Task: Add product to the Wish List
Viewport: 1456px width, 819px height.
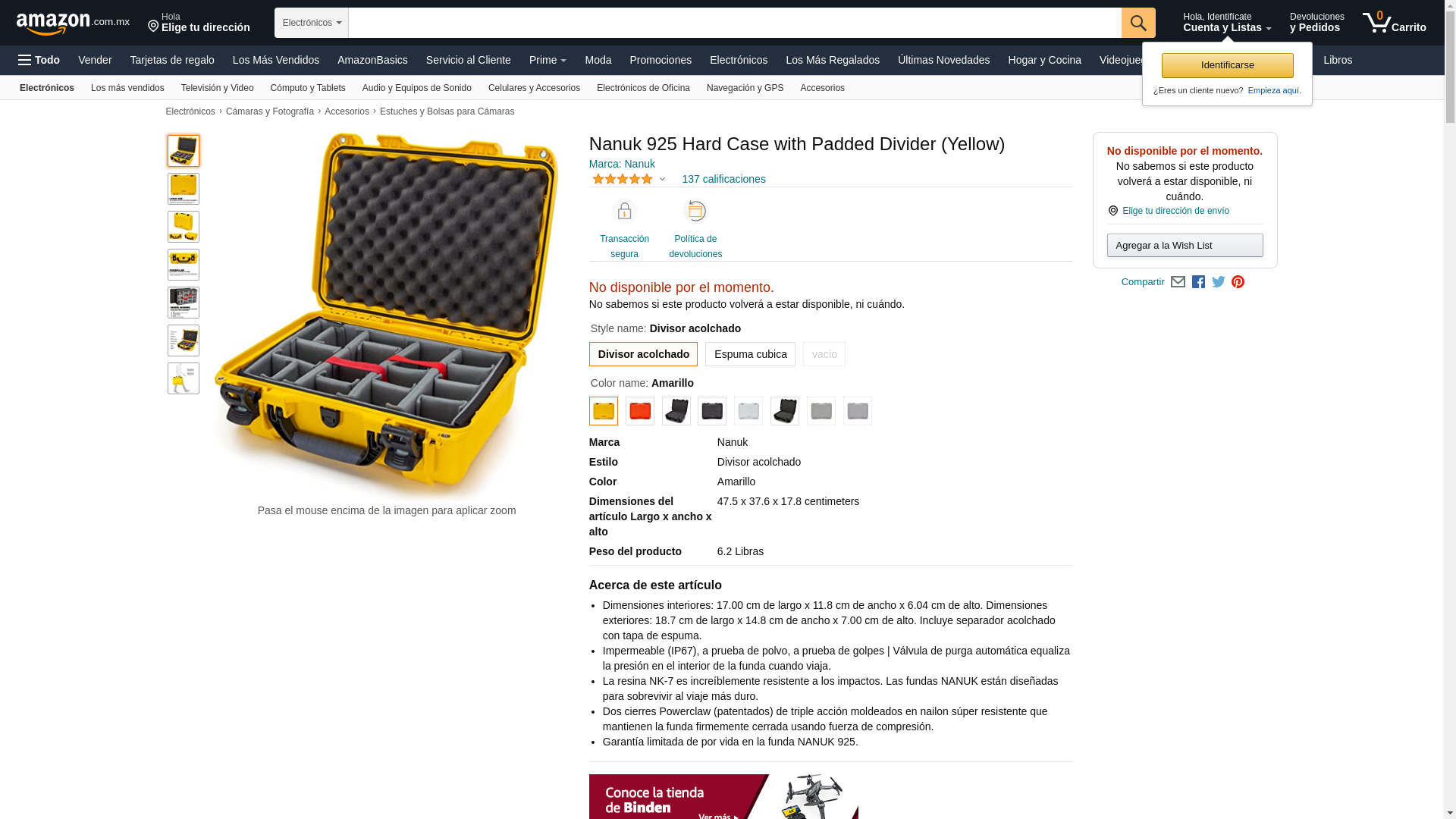Action: coord(1185,245)
